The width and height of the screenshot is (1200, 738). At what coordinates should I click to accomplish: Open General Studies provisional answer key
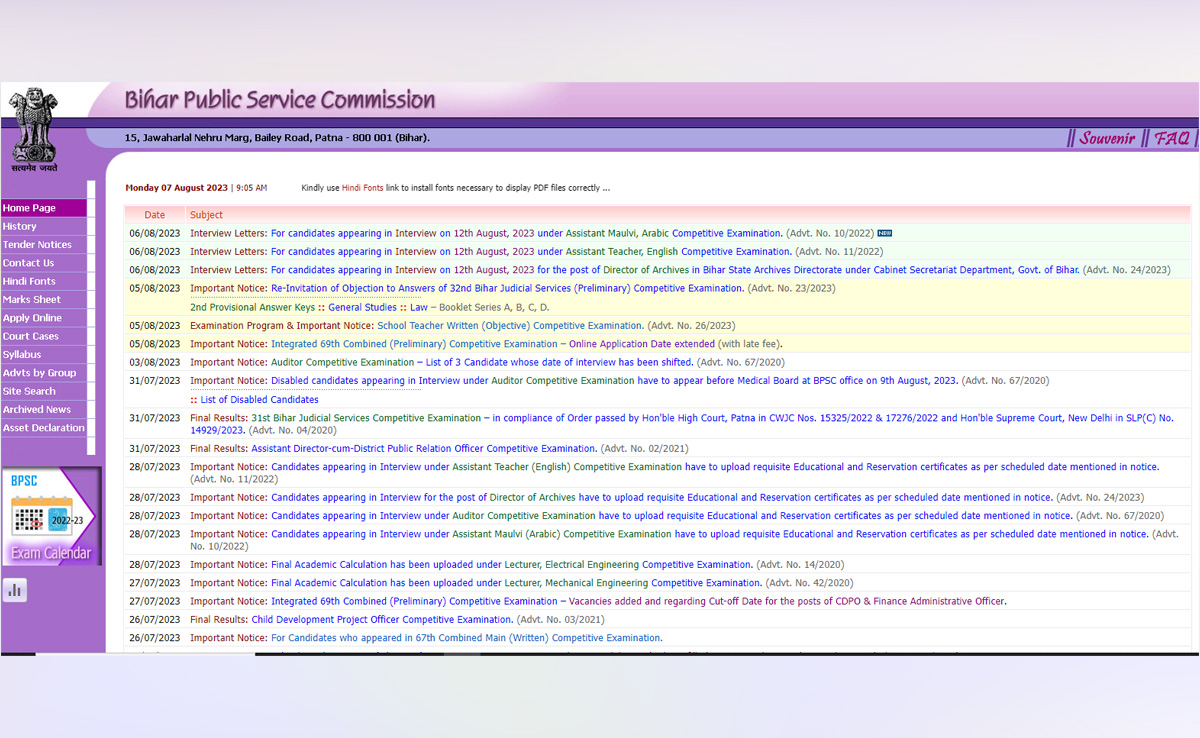tap(362, 307)
